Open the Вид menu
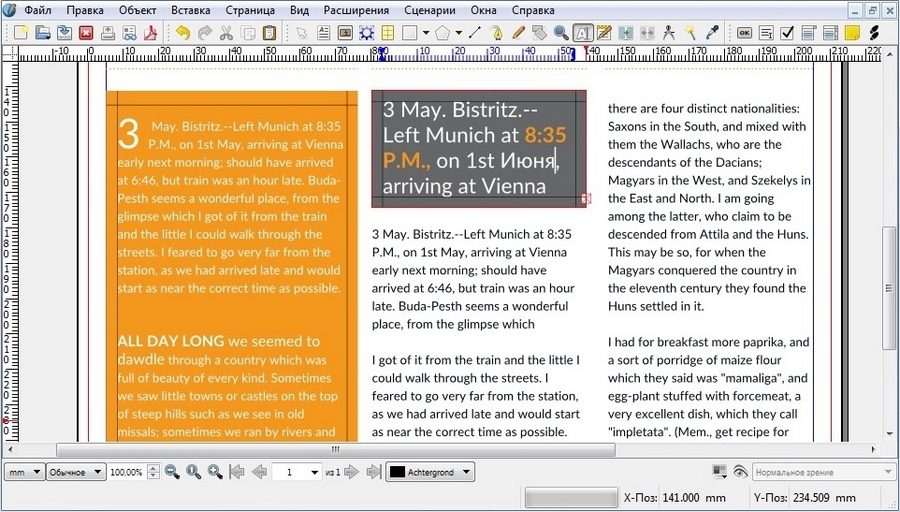 299,10
